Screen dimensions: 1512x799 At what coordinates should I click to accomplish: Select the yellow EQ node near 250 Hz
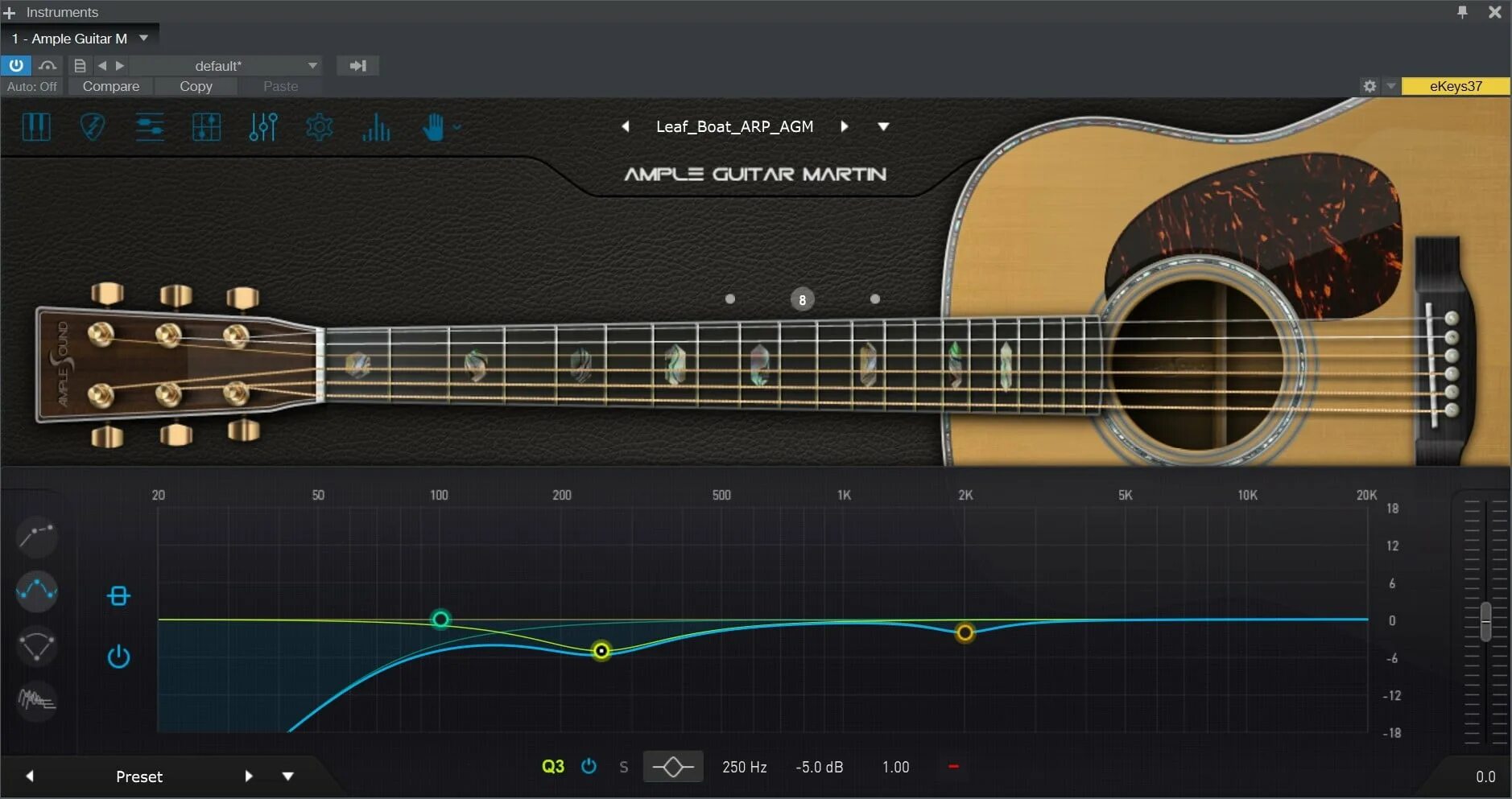point(601,650)
